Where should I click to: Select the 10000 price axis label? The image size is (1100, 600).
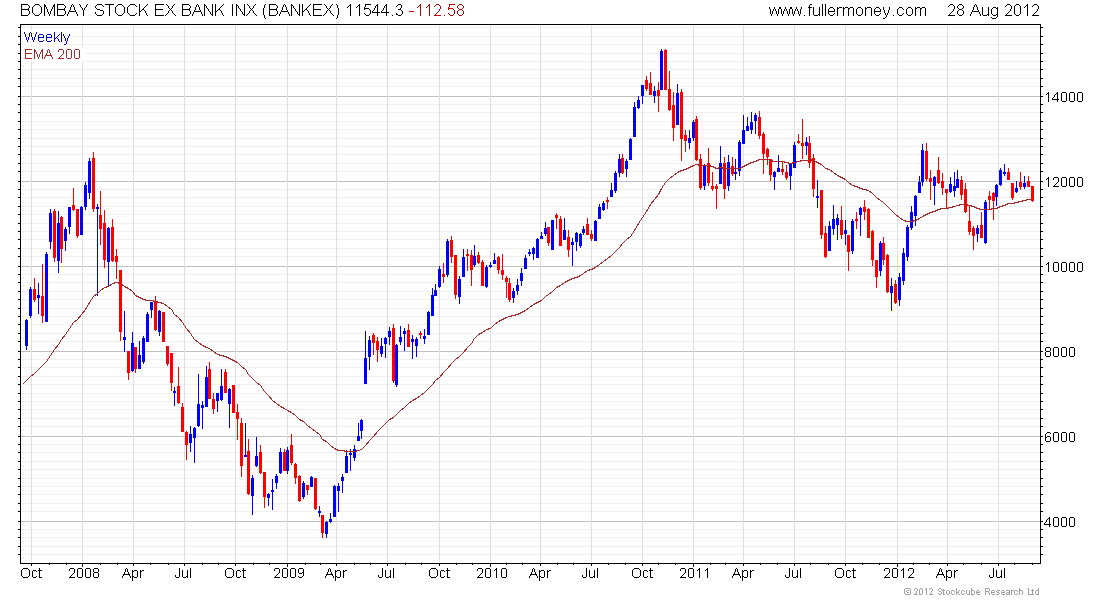[1064, 267]
